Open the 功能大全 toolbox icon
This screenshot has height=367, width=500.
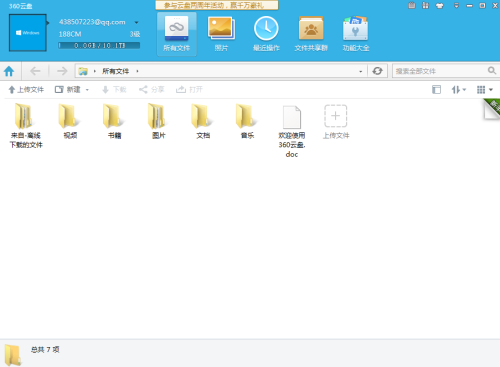coord(356,34)
